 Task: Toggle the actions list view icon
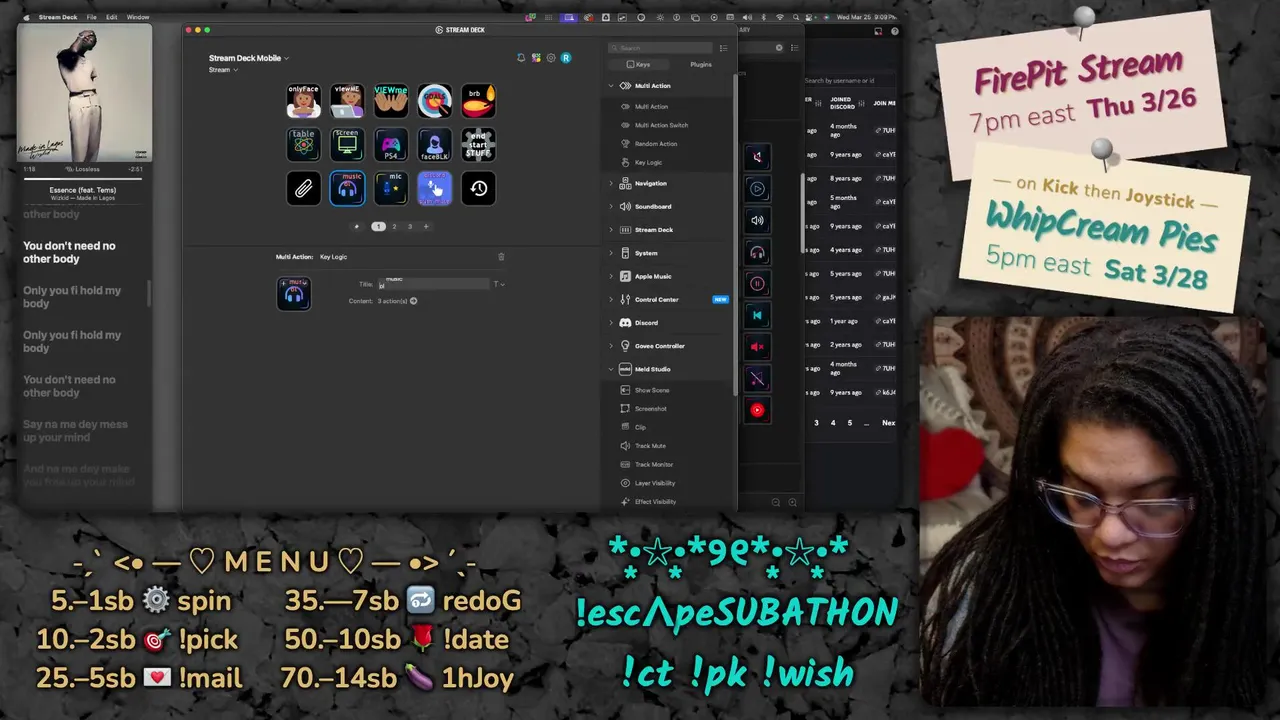(x=724, y=48)
